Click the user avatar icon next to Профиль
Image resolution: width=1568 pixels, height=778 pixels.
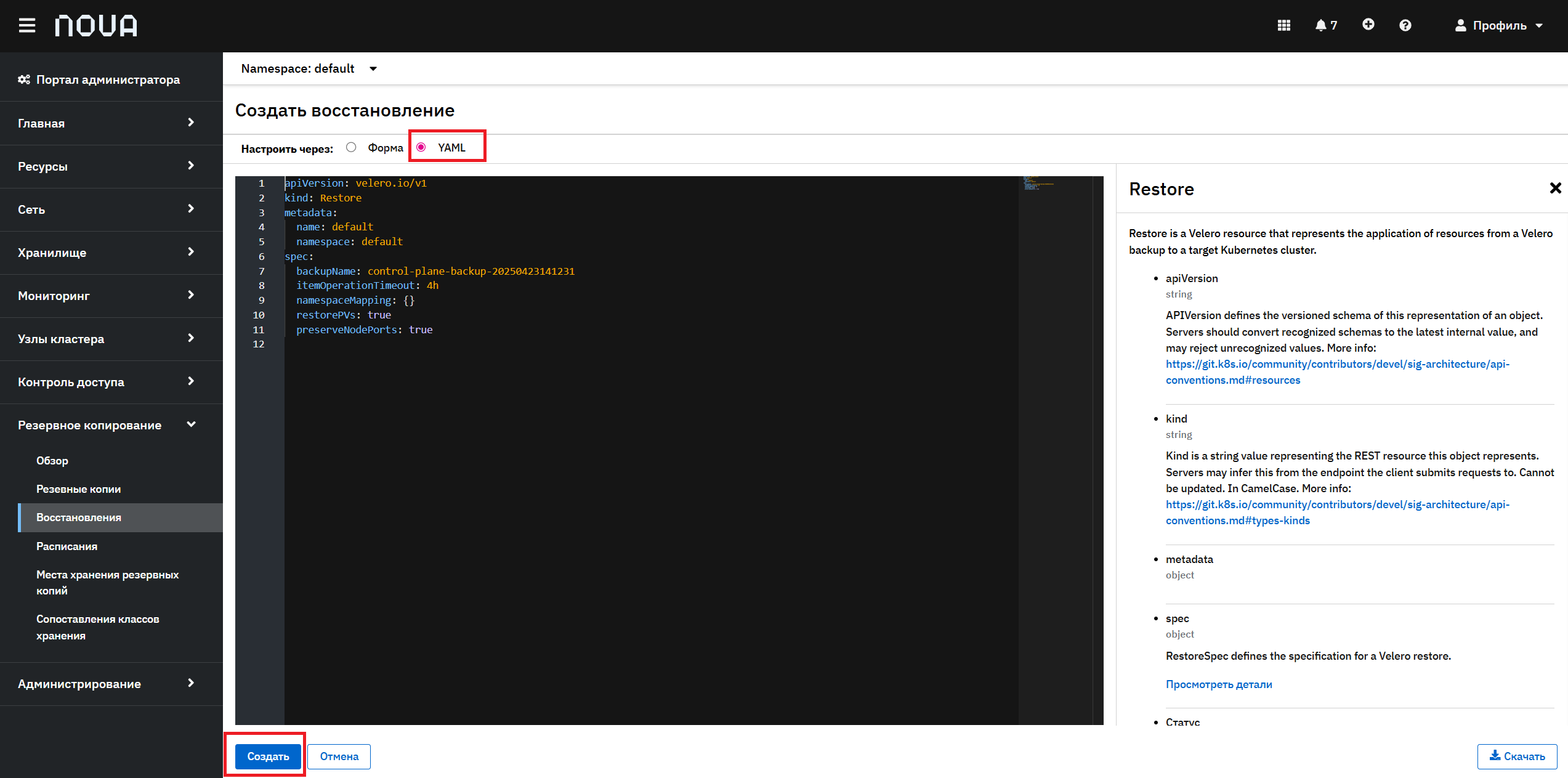point(1460,25)
